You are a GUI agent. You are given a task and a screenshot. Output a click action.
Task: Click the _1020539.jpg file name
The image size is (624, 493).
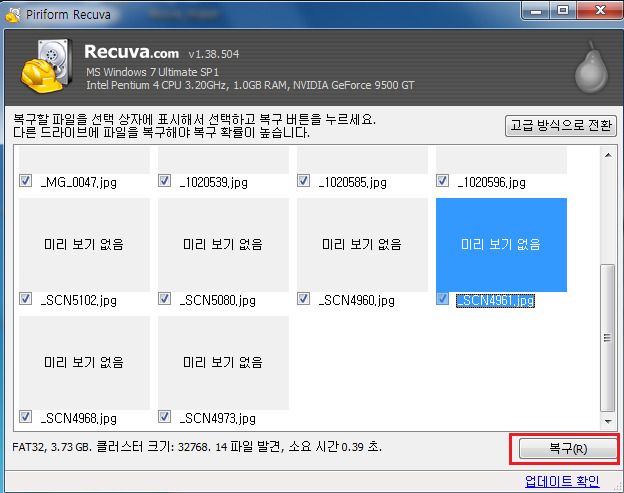tap(213, 183)
